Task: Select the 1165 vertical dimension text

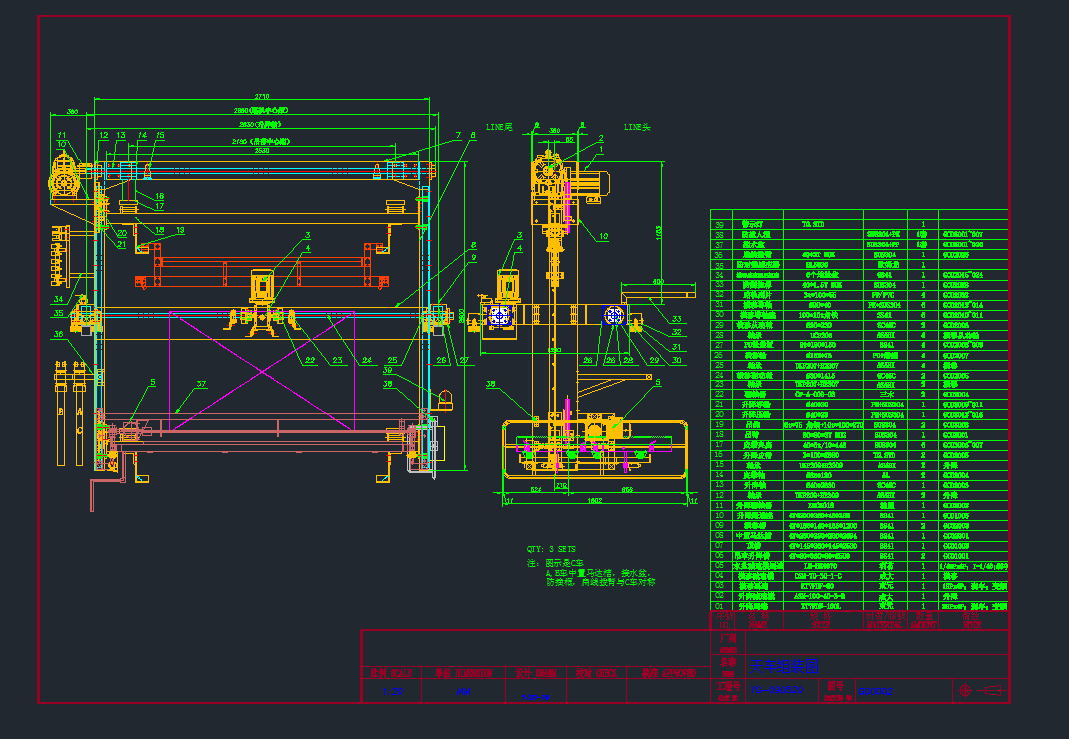Action: pyautogui.click(x=658, y=231)
